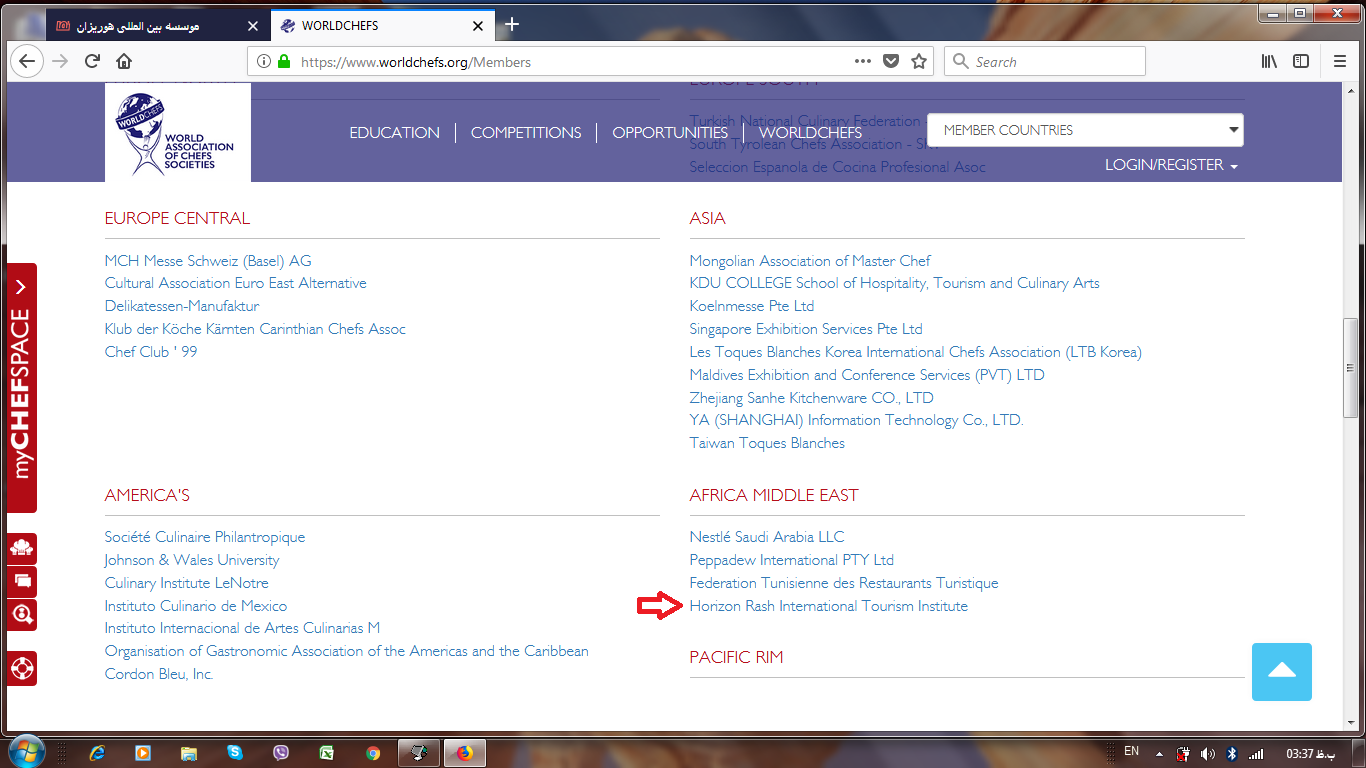Open Singapore Exhibition Services Pte Ltd link
1366x768 pixels.
[806, 329]
